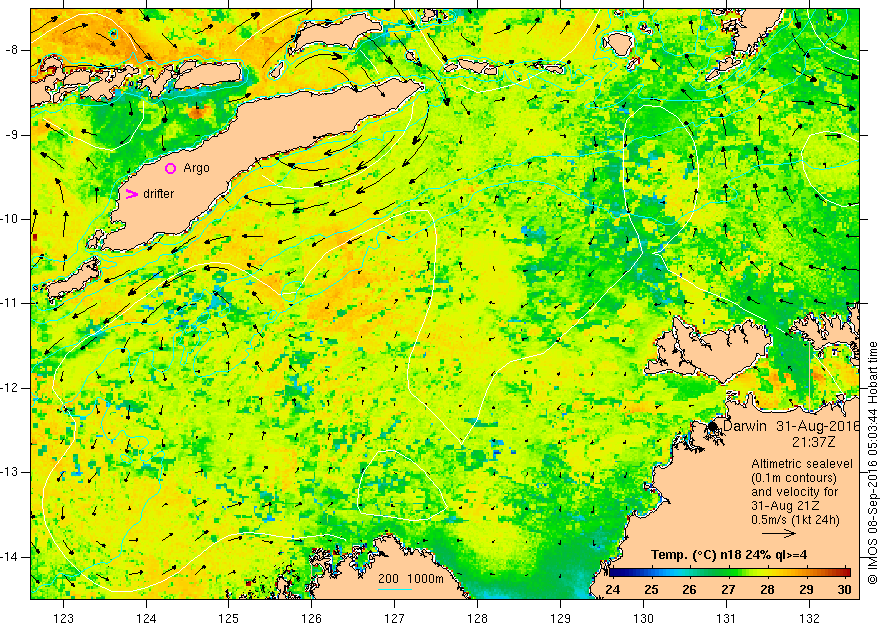Click the longitude axis label '126'
880x630 pixels.
(311, 618)
